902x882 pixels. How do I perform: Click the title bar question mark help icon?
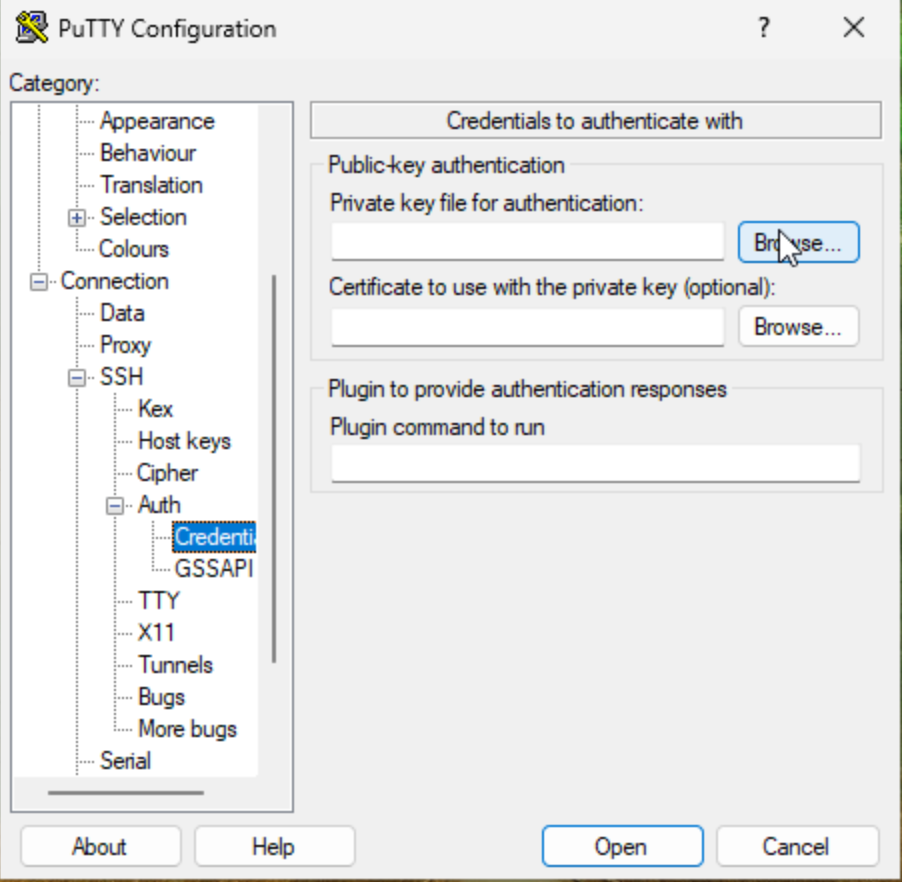pos(765,27)
